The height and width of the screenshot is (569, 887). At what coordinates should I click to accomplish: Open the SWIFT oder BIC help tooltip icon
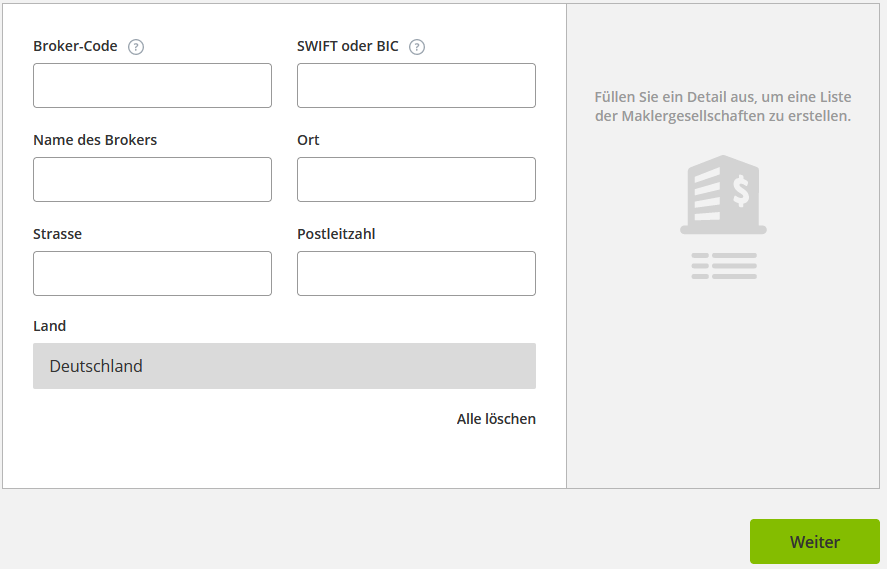click(417, 47)
